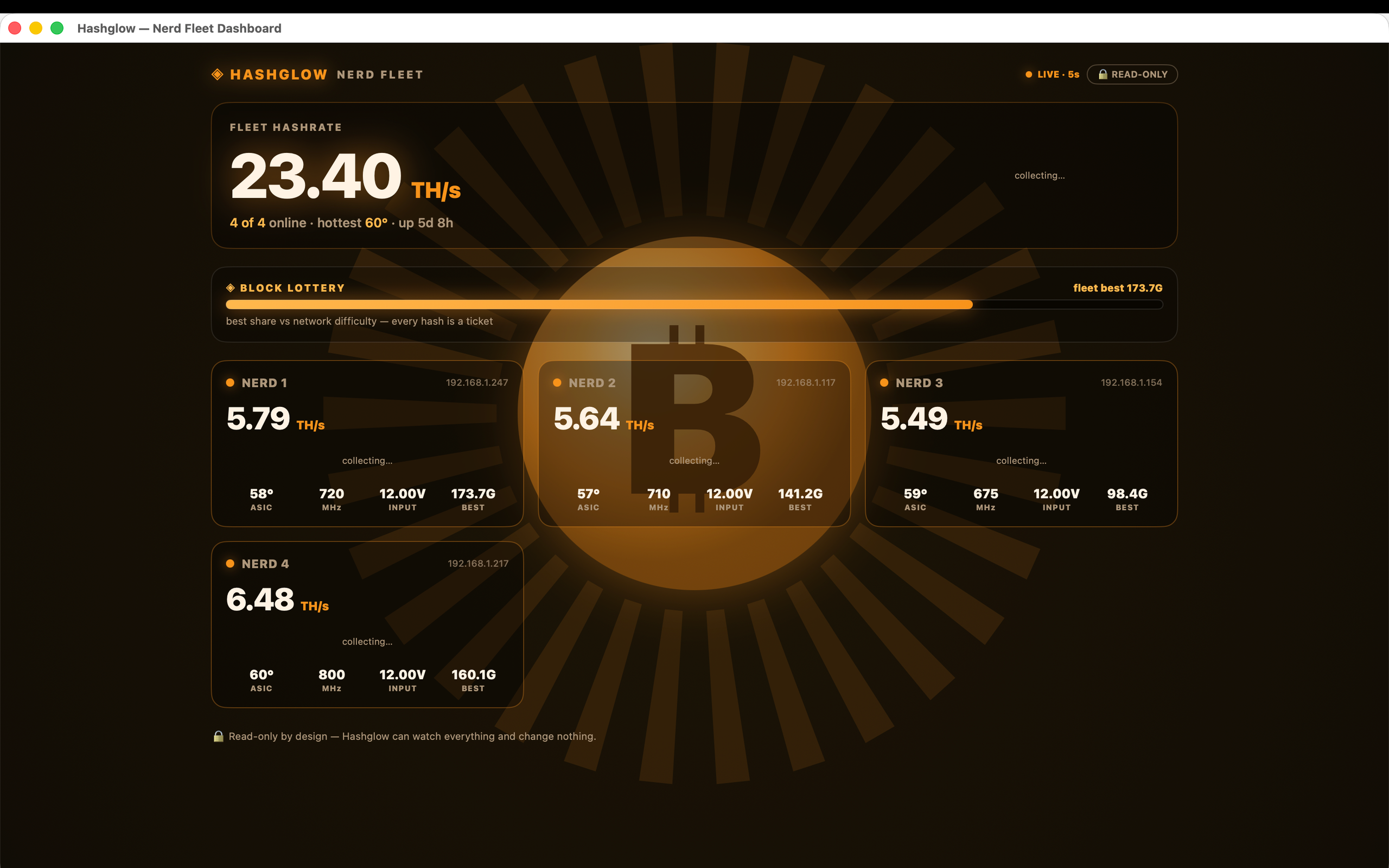The image size is (1389, 868).
Task: Click the NERD 1 online status dot
Action: coord(230,382)
